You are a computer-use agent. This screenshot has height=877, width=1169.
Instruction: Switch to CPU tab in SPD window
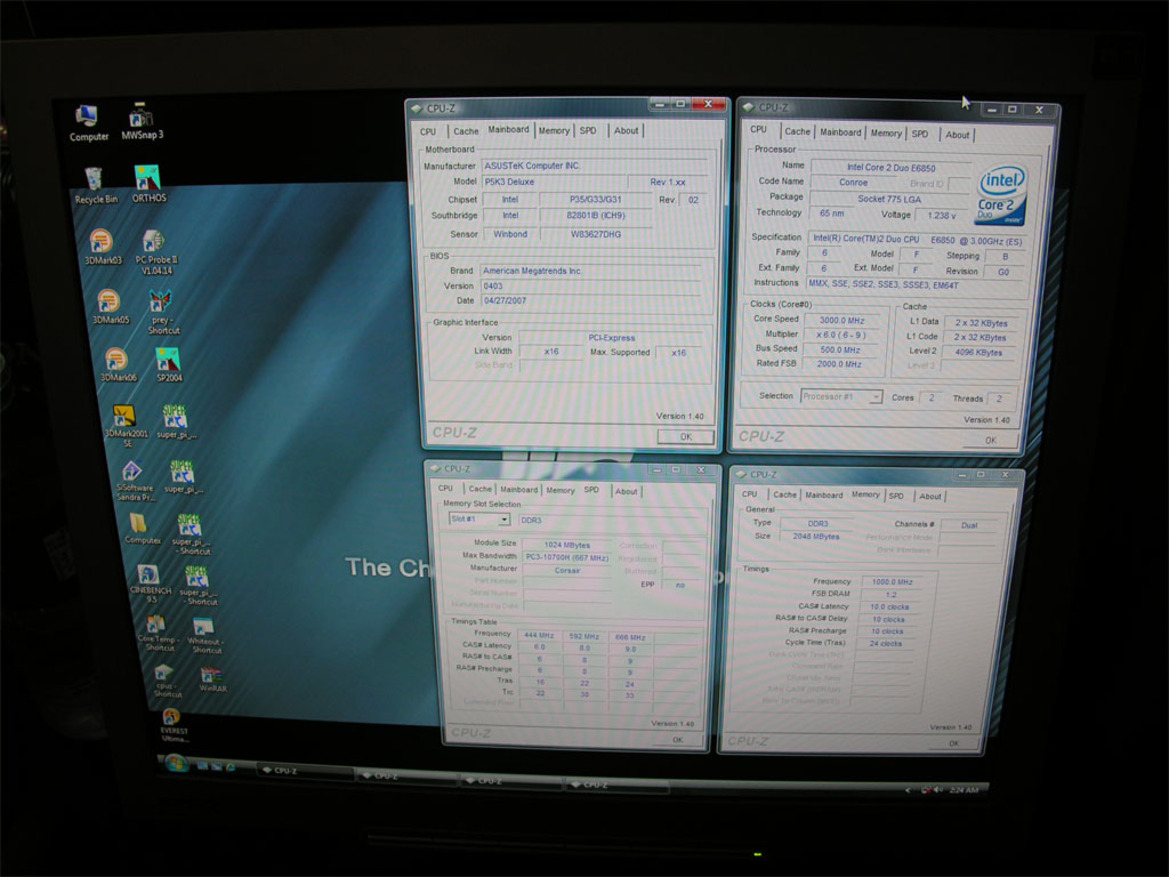445,488
